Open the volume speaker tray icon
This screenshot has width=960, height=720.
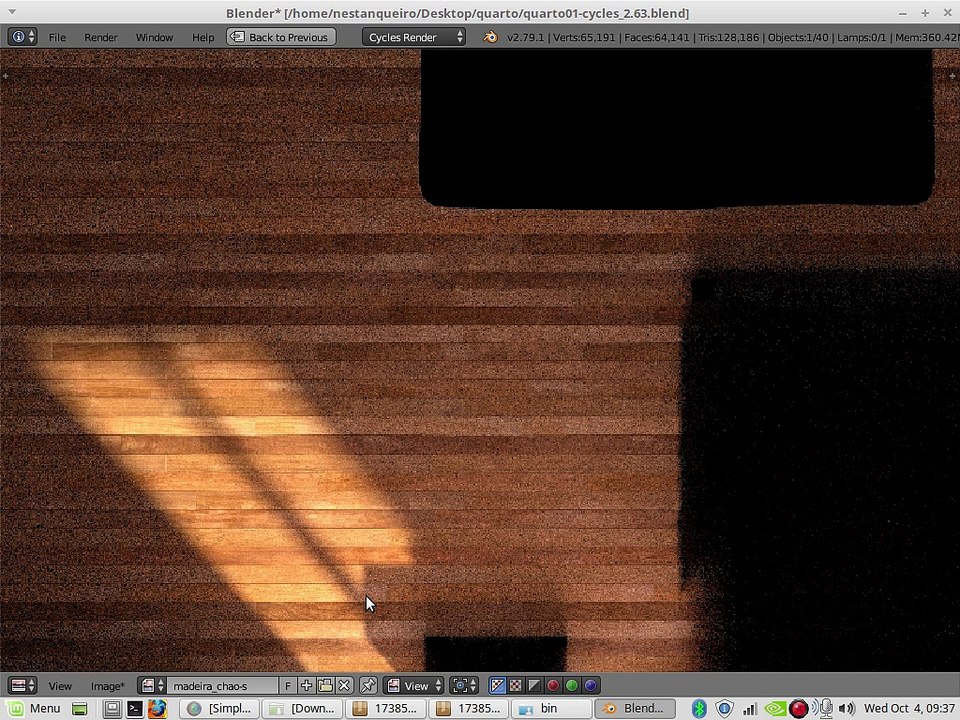coord(847,709)
